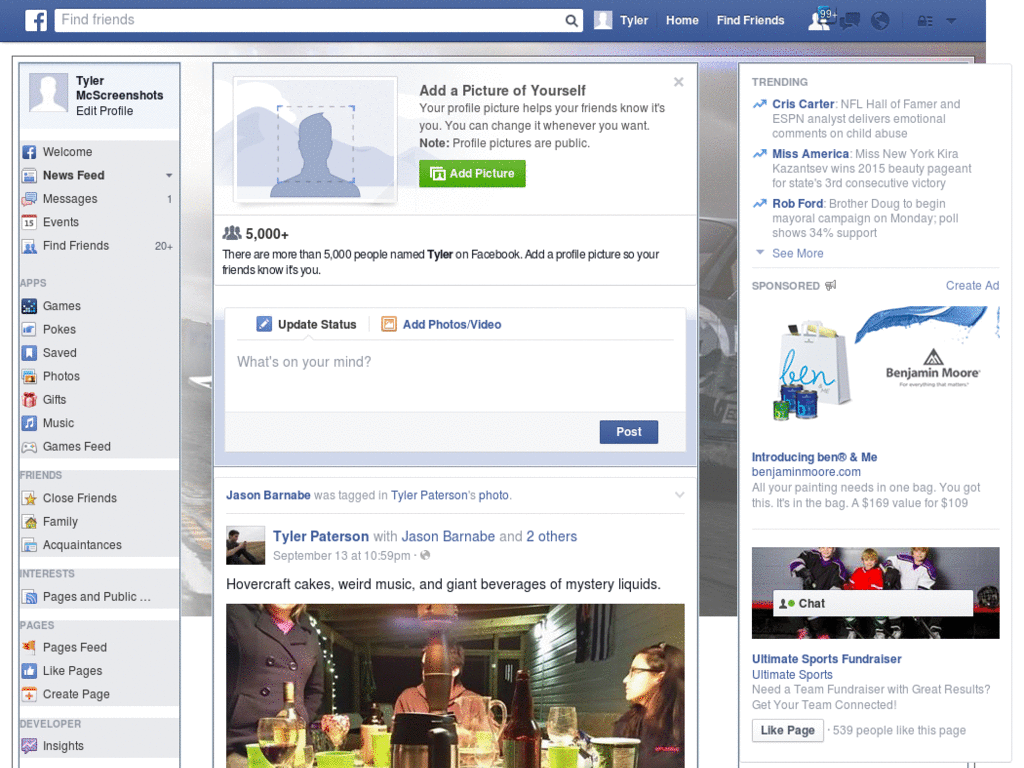Click the green Add Picture button
Viewport: 1024px width, 768px height.
pos(472,174)
